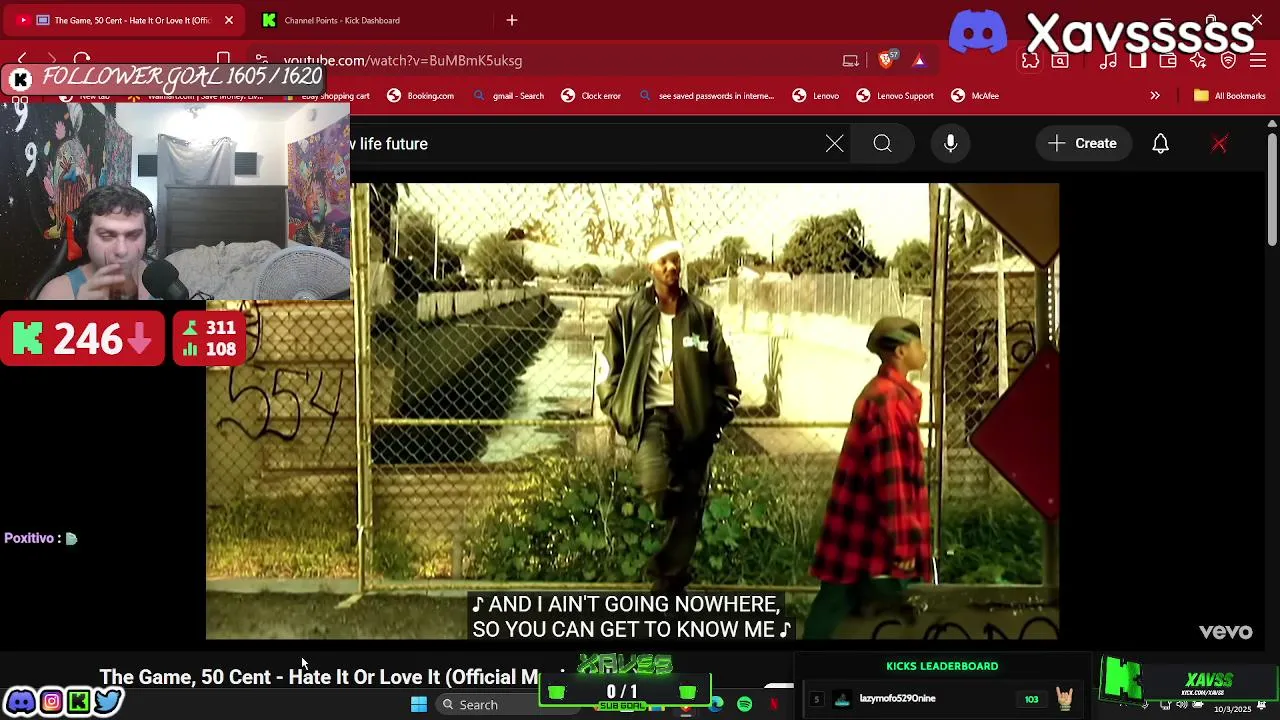The image size is (1280, 720).
Task: Open the see saved passwords bookmark
Action: (707, 96)
